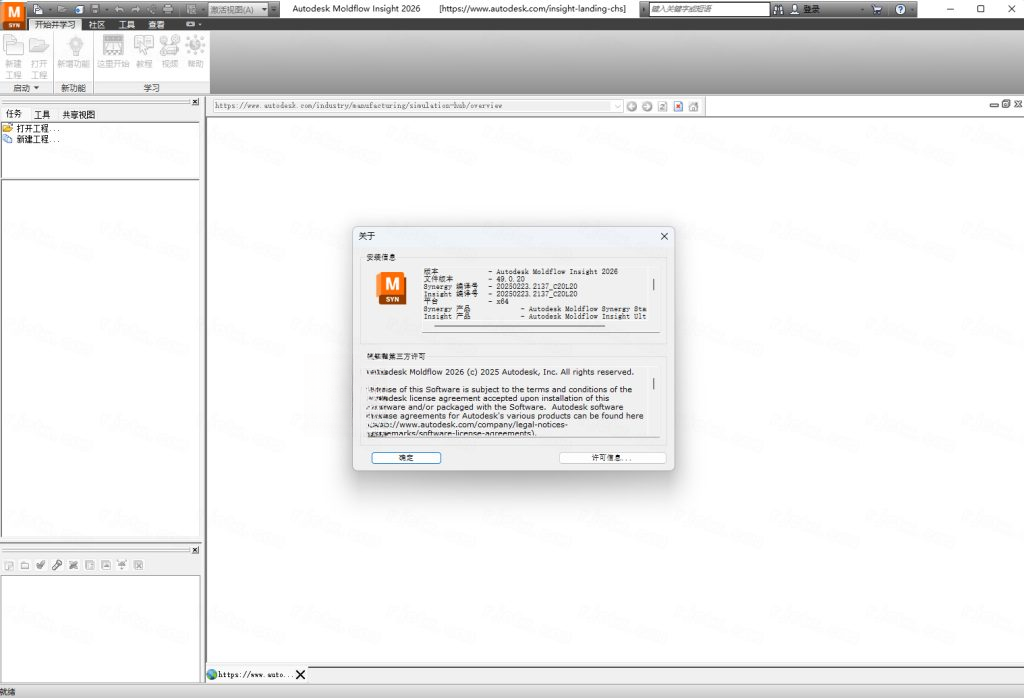Click the browser home icon
Image resolution: width=1024 pixels, height=698 pixels.
point(694,106)
